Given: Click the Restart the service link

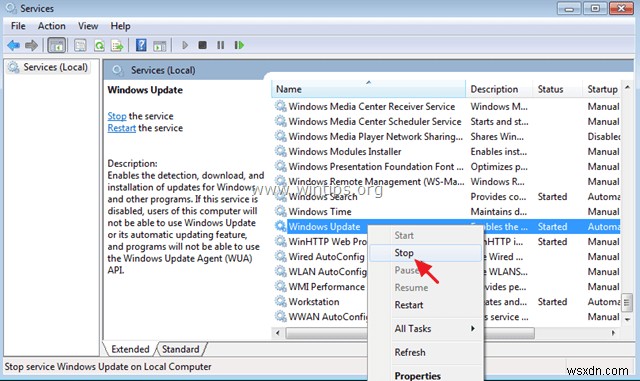Looking at the screenshot, I should [122, 128].
